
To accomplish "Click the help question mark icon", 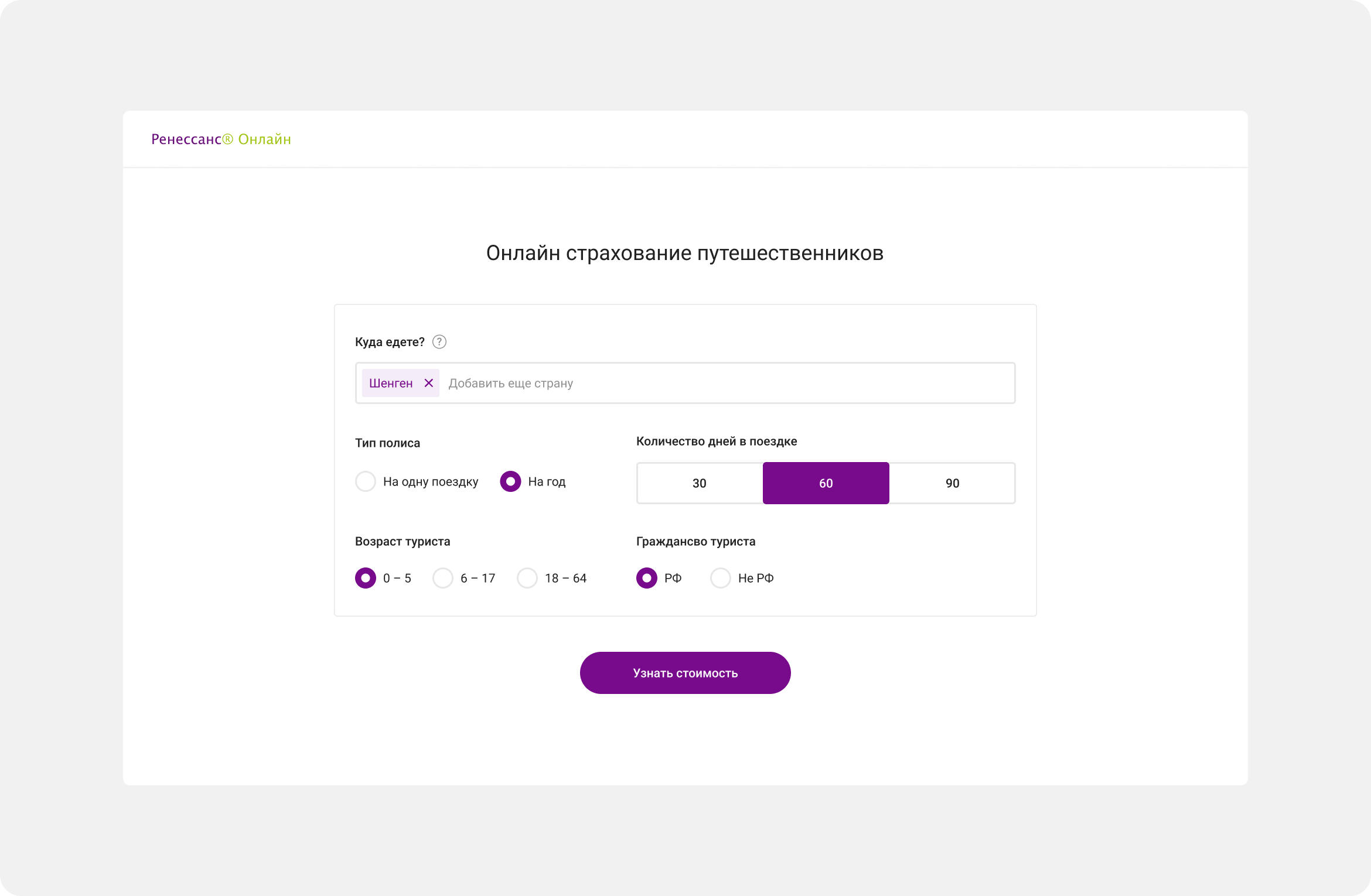I will pos(439,342).
